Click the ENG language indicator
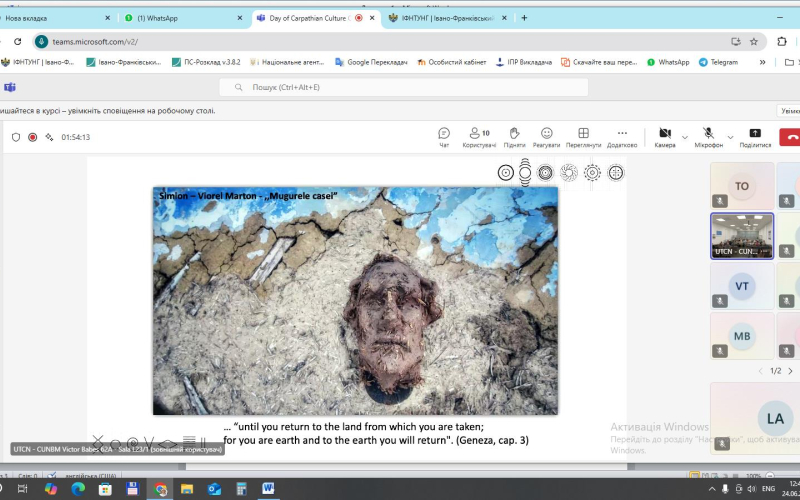800x500 pixels. point(768,489)
